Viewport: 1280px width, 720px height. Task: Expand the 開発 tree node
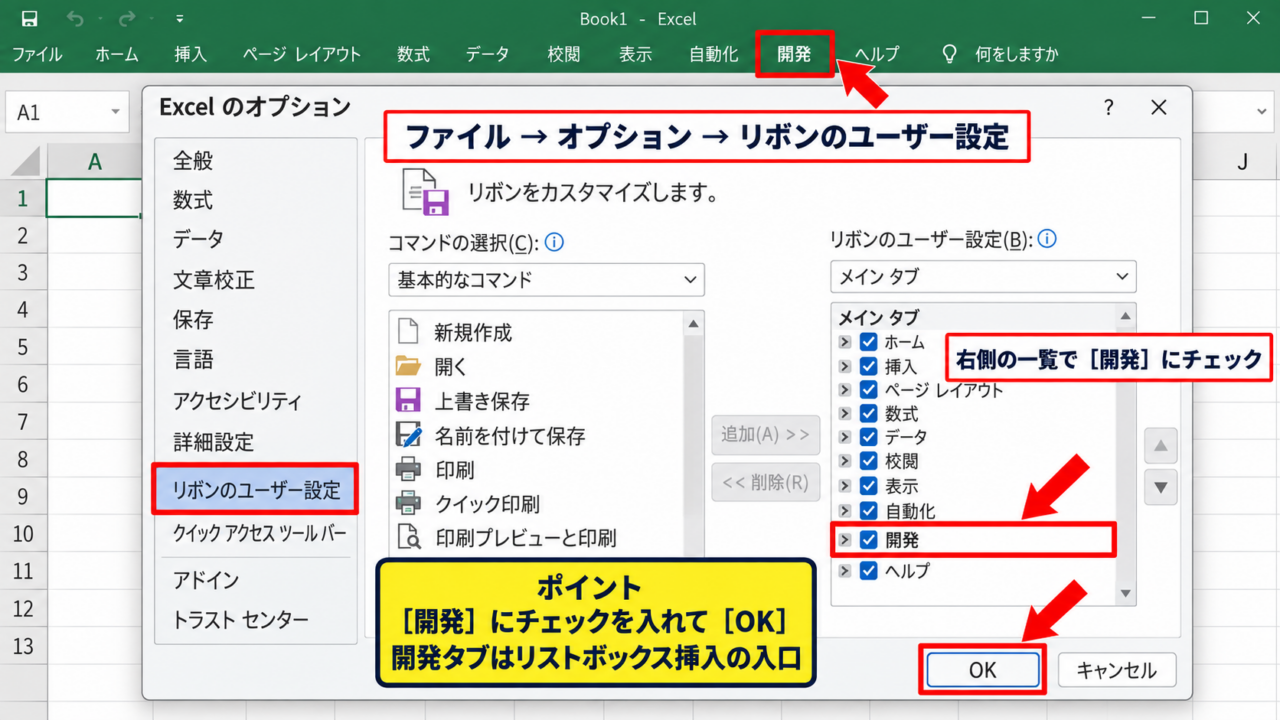click(x=845, y=540)
